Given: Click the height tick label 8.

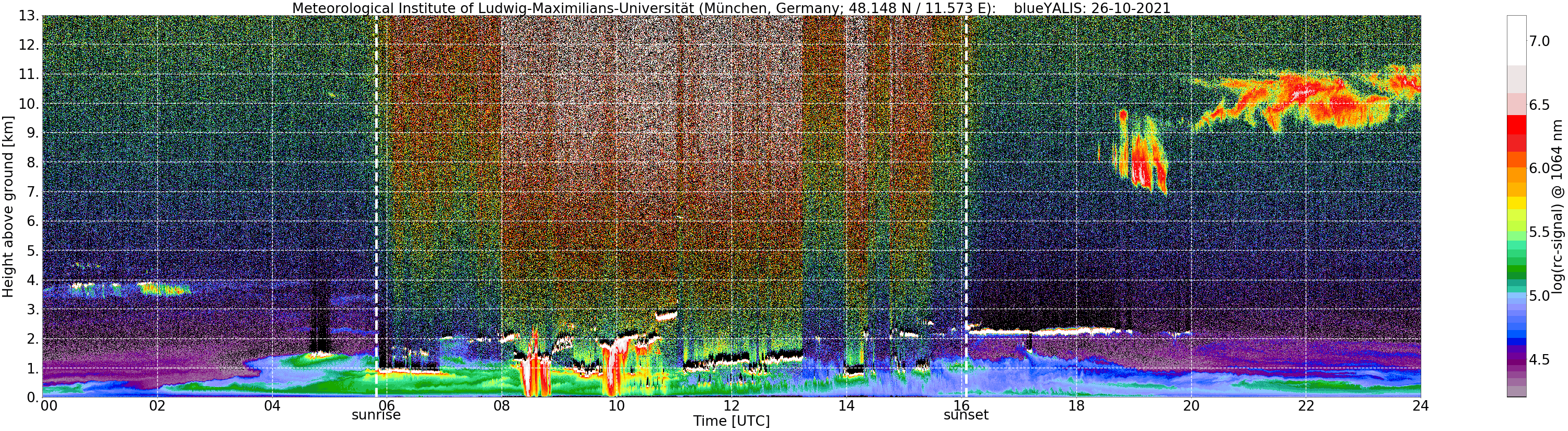Looking at the screenshot, I should (x=32, y=163).
